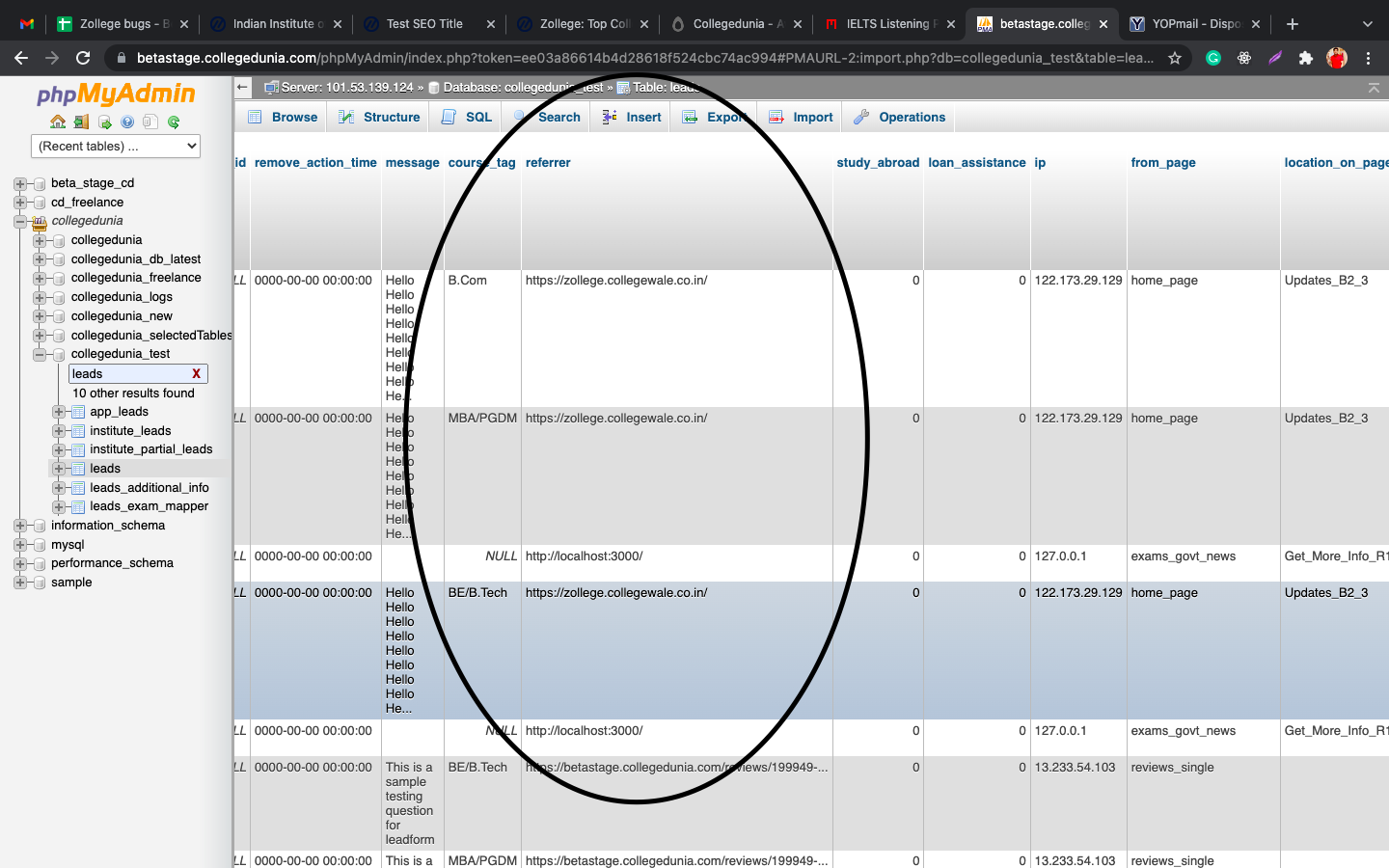Viewport: 1389px width, 868px height.
Task: Click the log out door icon
Action: coord(81,122)
